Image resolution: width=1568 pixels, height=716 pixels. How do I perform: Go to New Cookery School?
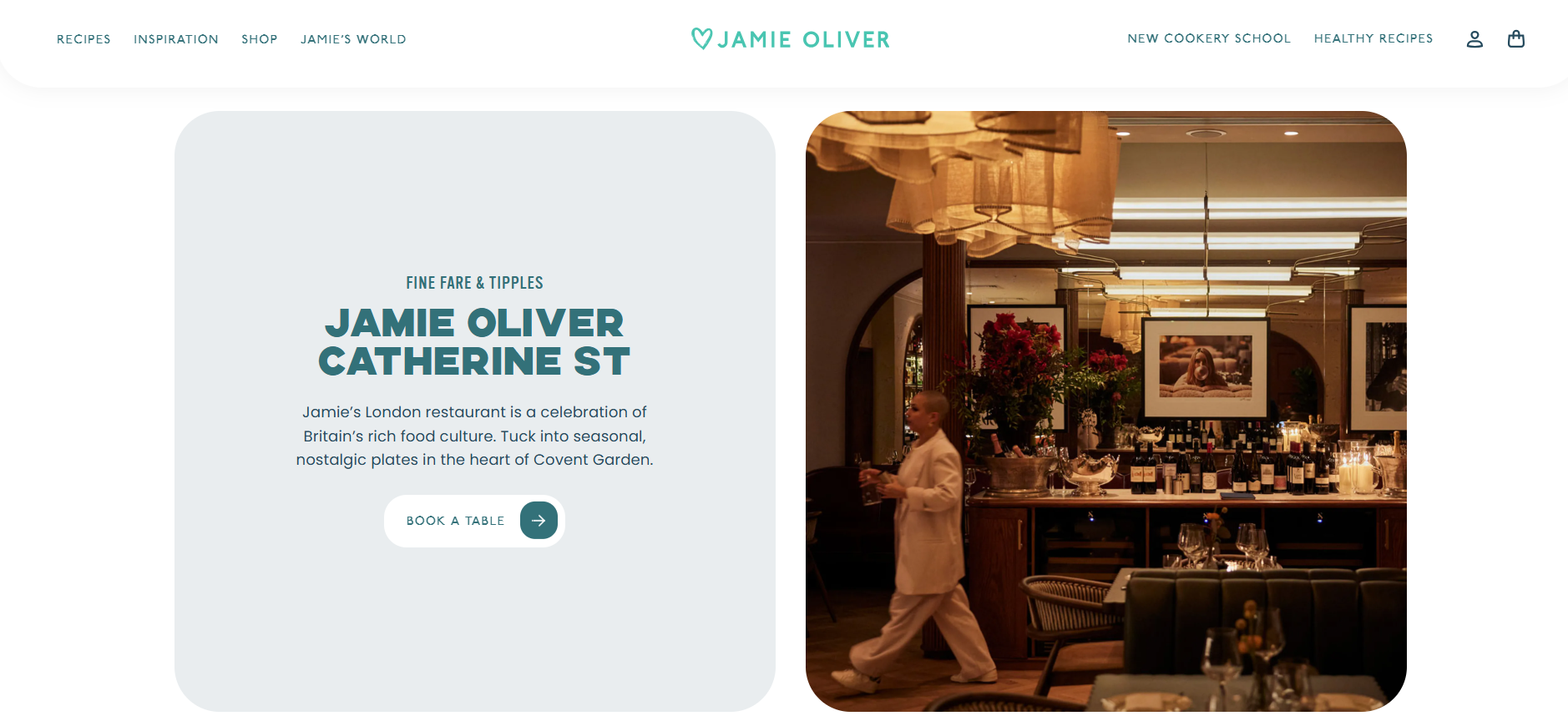click(x=1209, y=38)
